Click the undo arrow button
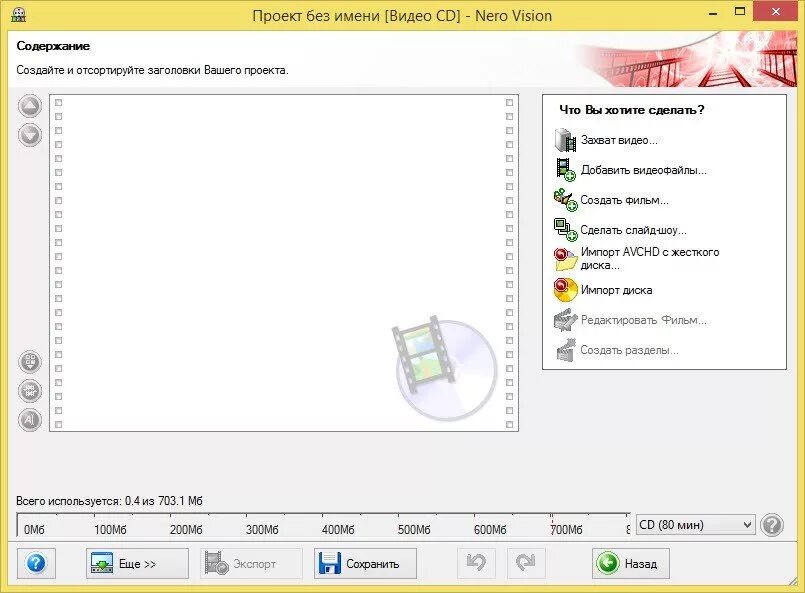Image resolution: width=805 pixels, height=593 pixels. [x=476, y=563]
